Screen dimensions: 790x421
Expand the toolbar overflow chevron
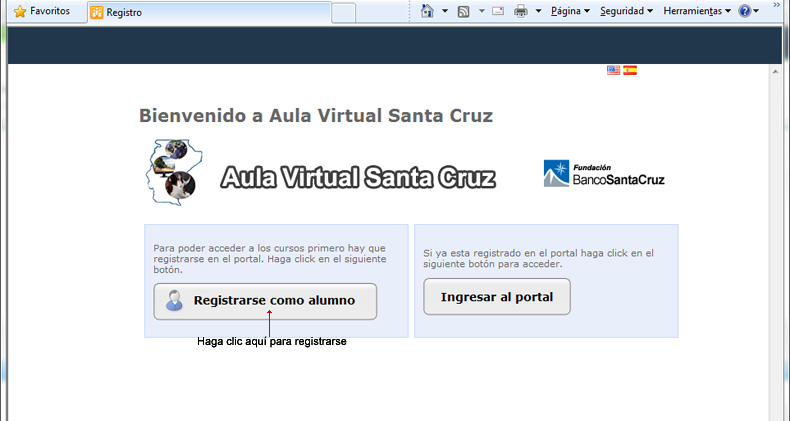(x=777, y=5)
